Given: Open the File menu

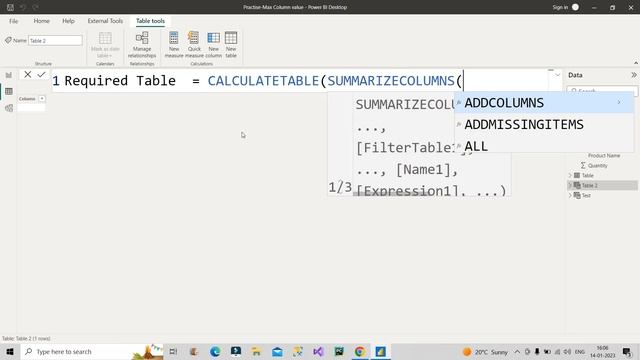Looking at the screenshot, I should pos(13,21).
